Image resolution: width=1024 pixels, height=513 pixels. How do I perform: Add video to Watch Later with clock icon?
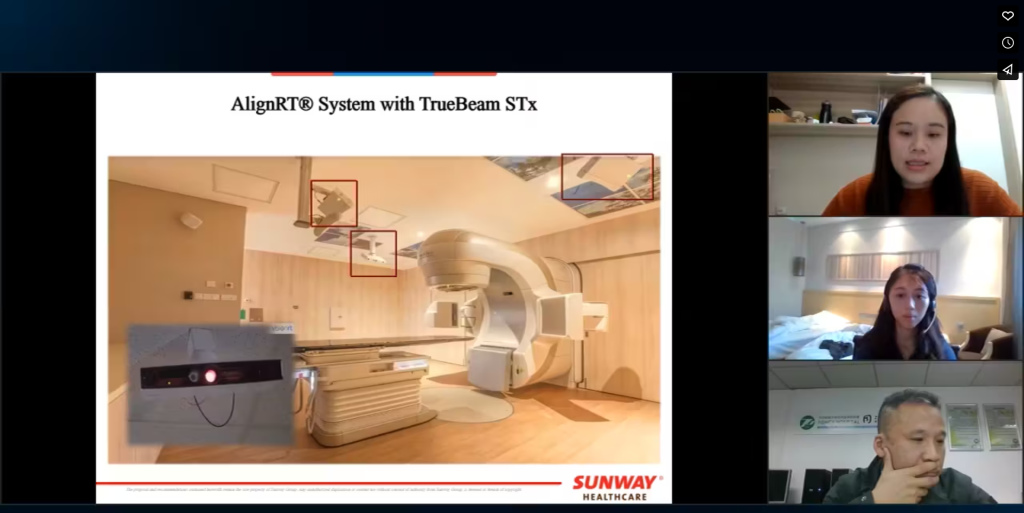(1008, 43)
